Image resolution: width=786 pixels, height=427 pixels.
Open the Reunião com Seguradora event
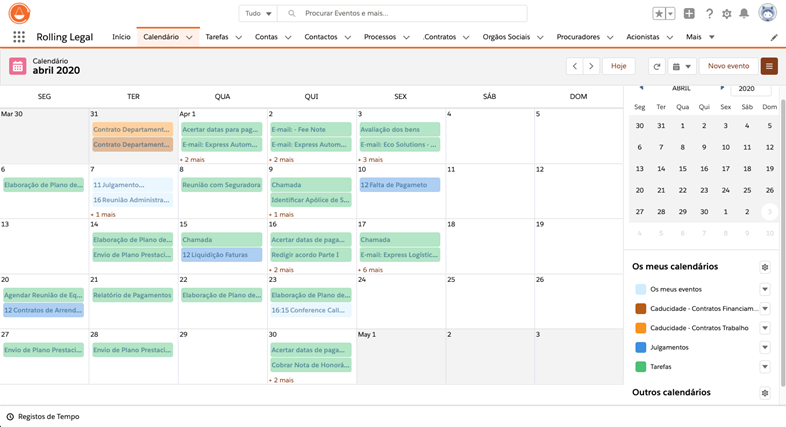222,185
